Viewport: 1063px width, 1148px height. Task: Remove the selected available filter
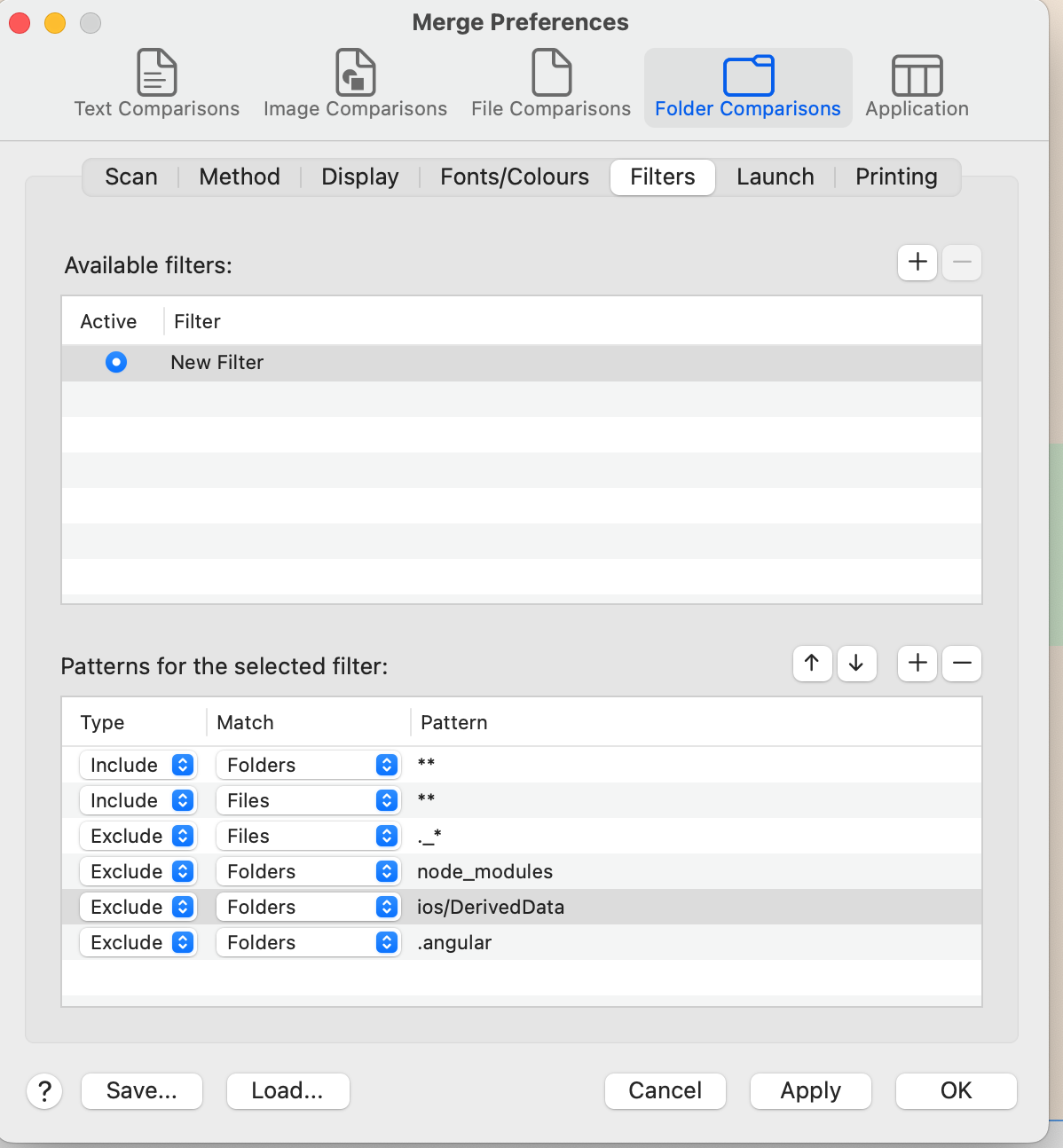(962, 263)
